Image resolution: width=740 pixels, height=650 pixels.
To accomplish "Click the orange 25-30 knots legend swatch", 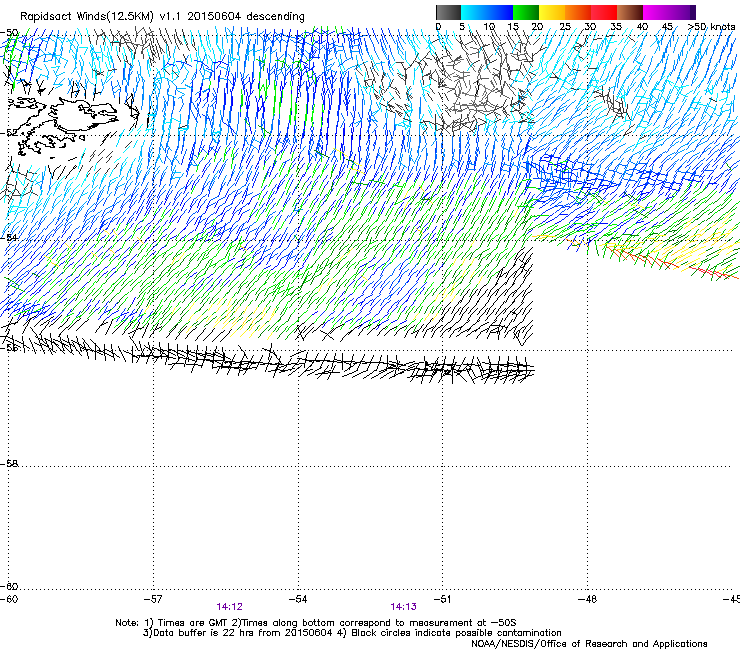I will [578, 12].
